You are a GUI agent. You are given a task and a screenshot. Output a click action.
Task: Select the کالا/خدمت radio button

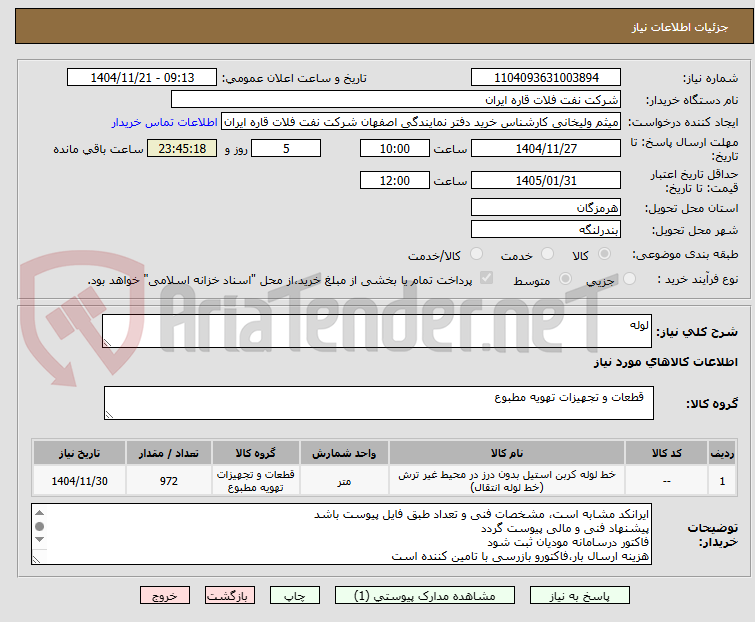pos(476,254)
